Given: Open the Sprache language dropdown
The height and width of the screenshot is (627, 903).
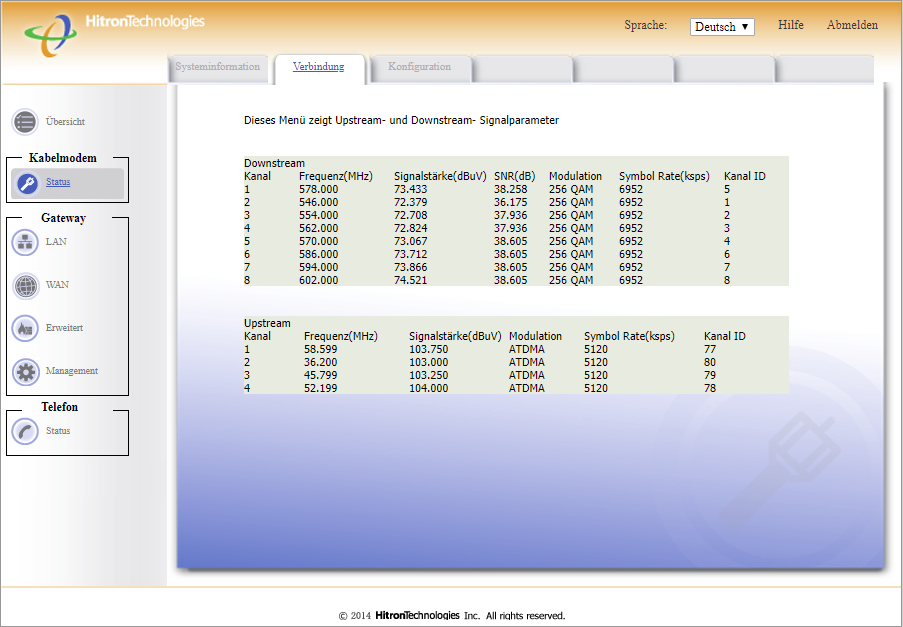Looking at the screenshot, I should click(721, 27).
